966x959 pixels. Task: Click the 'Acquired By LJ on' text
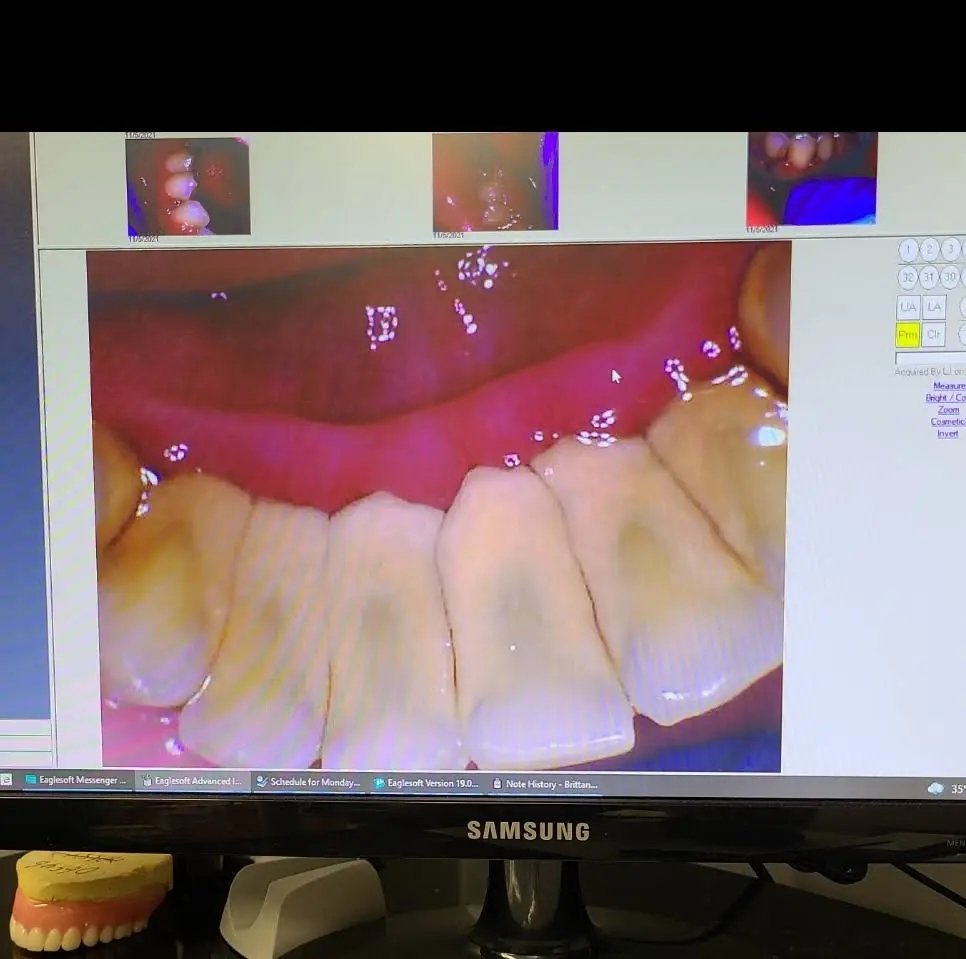(929, 372)
